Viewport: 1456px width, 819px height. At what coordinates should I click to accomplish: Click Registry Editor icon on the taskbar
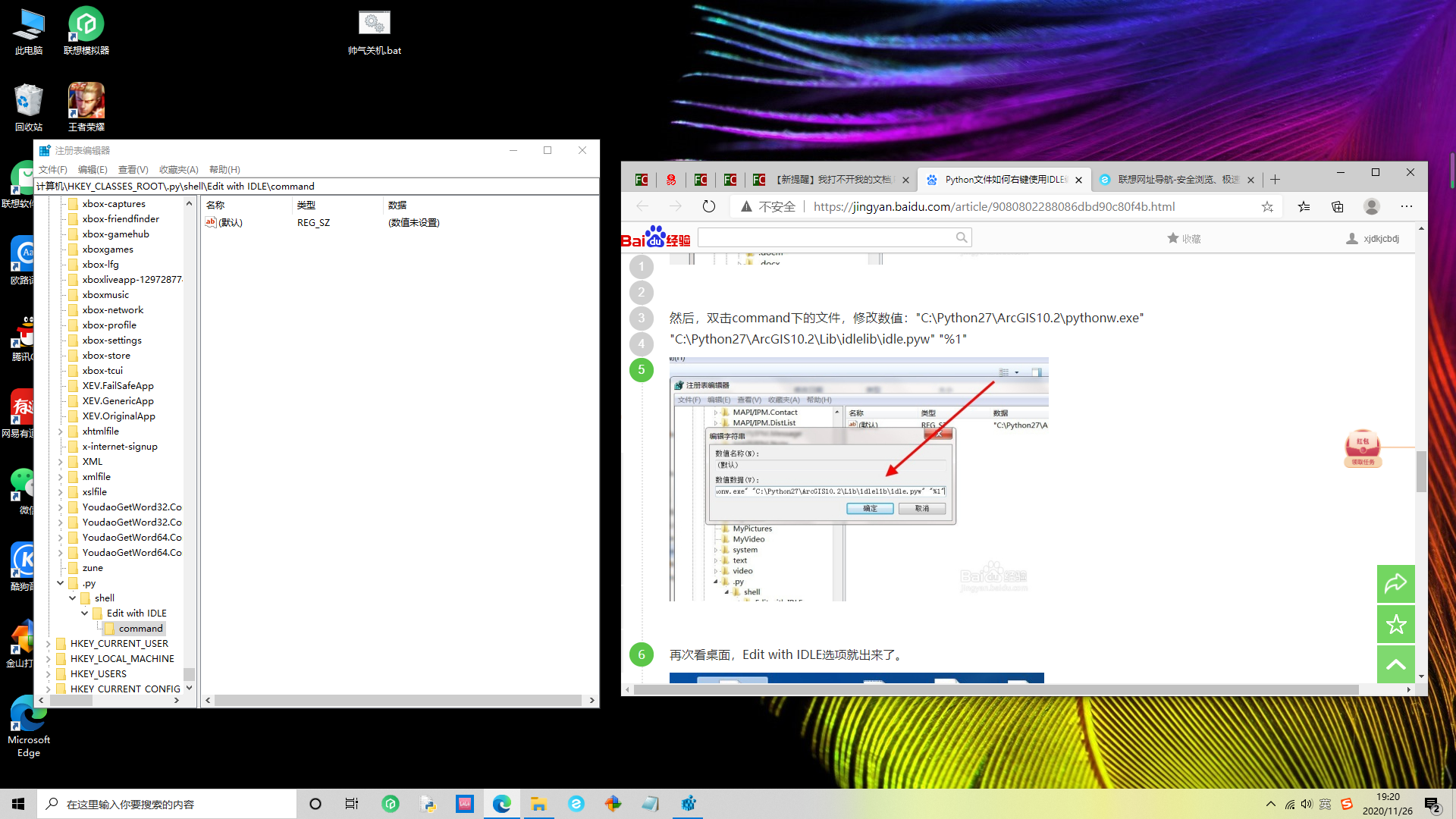tap(688, 804)
